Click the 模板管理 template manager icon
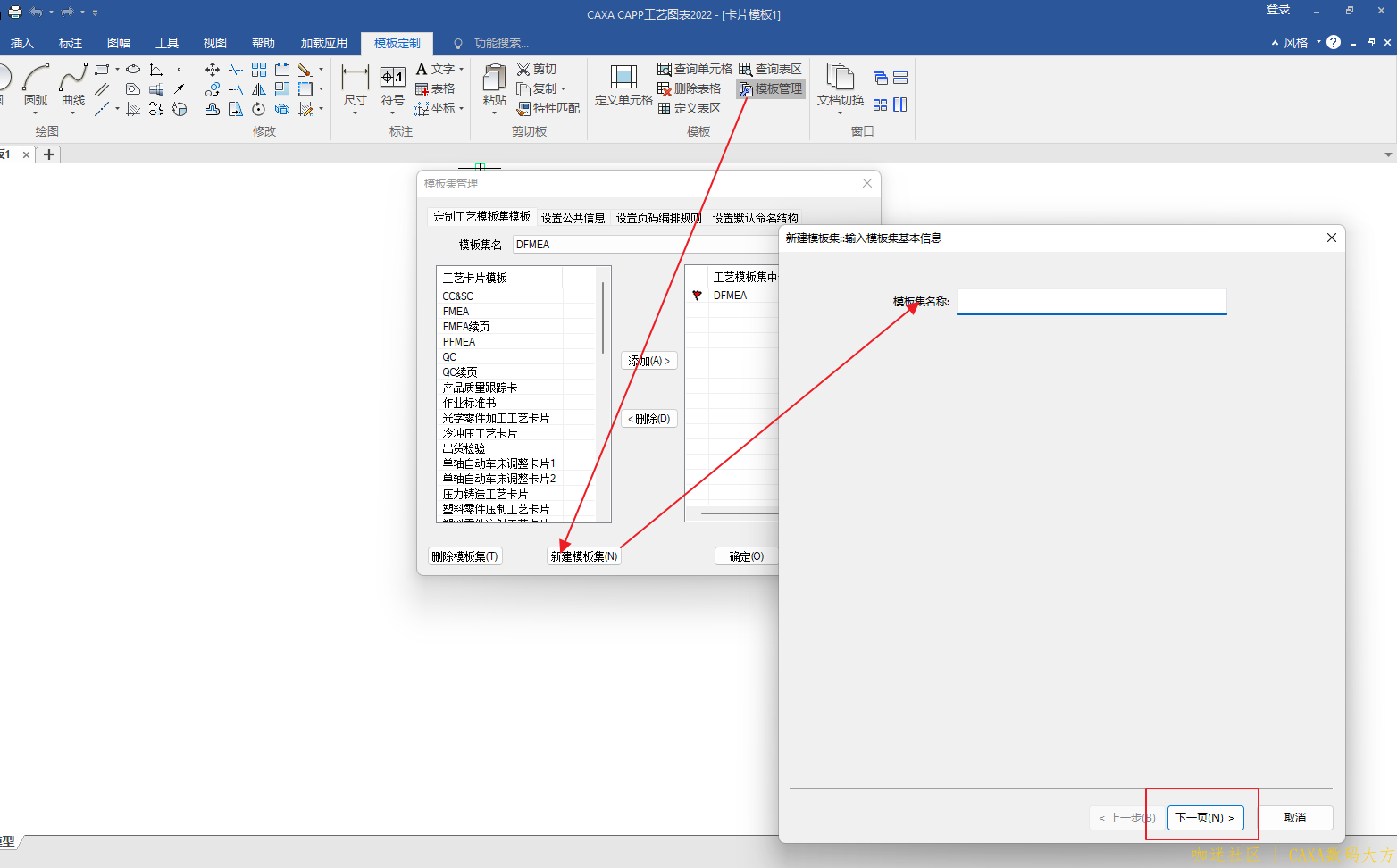1397x868 pixels. tap(746, 89)
